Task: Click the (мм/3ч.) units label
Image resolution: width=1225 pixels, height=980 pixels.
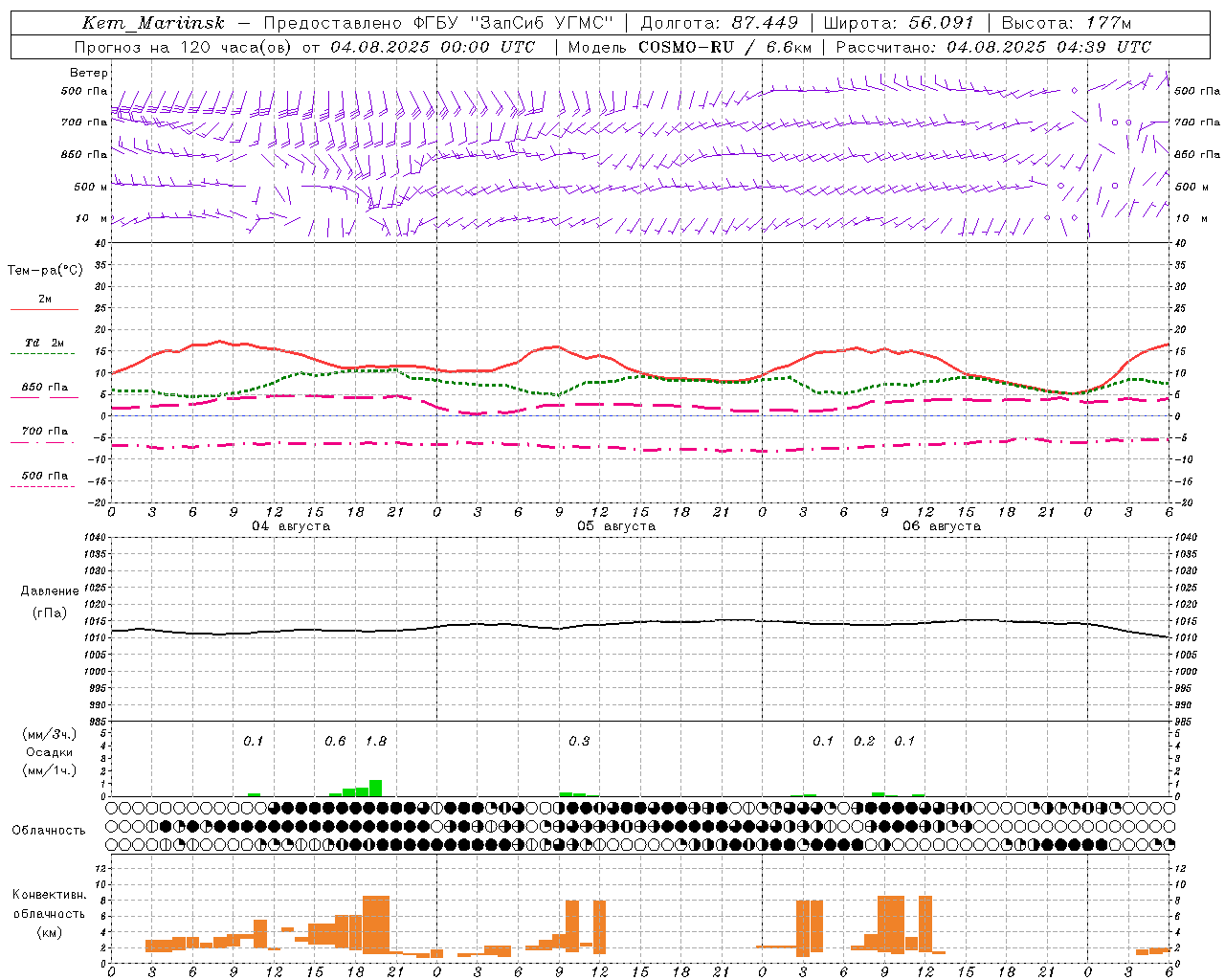Action: [50, 734]
